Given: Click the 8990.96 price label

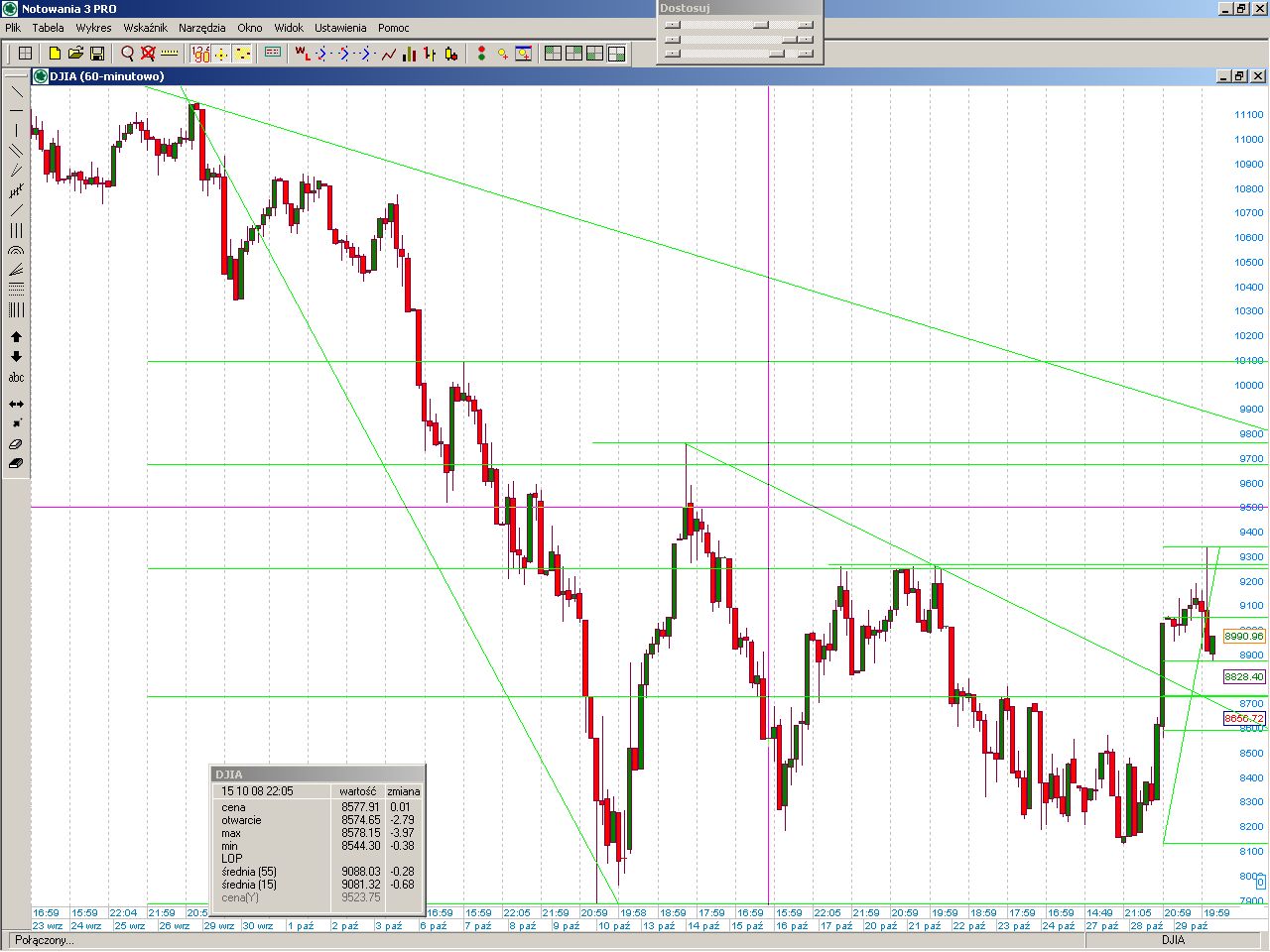Looking at the screenshot, I should pos(1244,637).
